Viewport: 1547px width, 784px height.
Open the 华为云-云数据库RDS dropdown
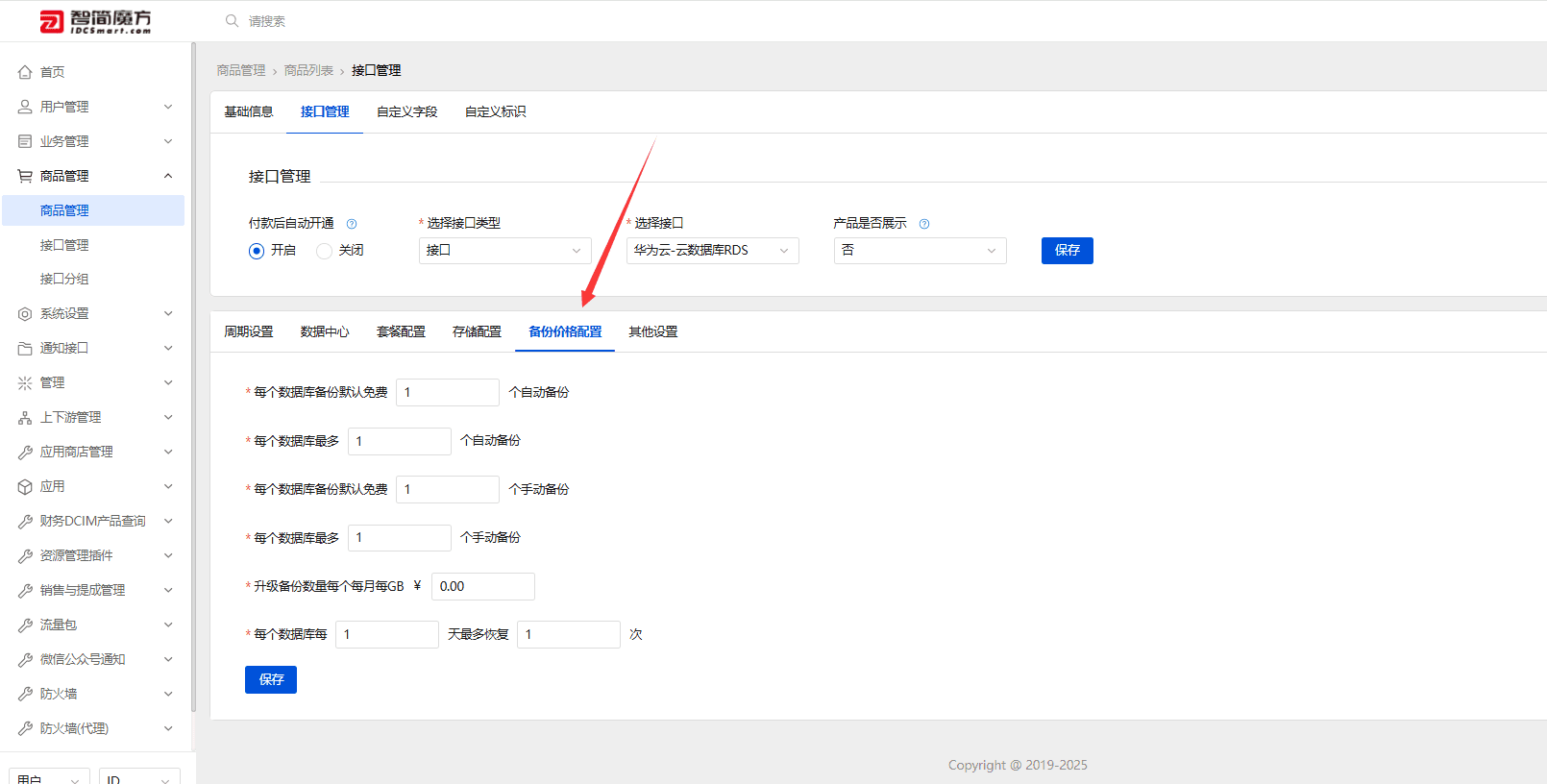(x=713, y=251)
